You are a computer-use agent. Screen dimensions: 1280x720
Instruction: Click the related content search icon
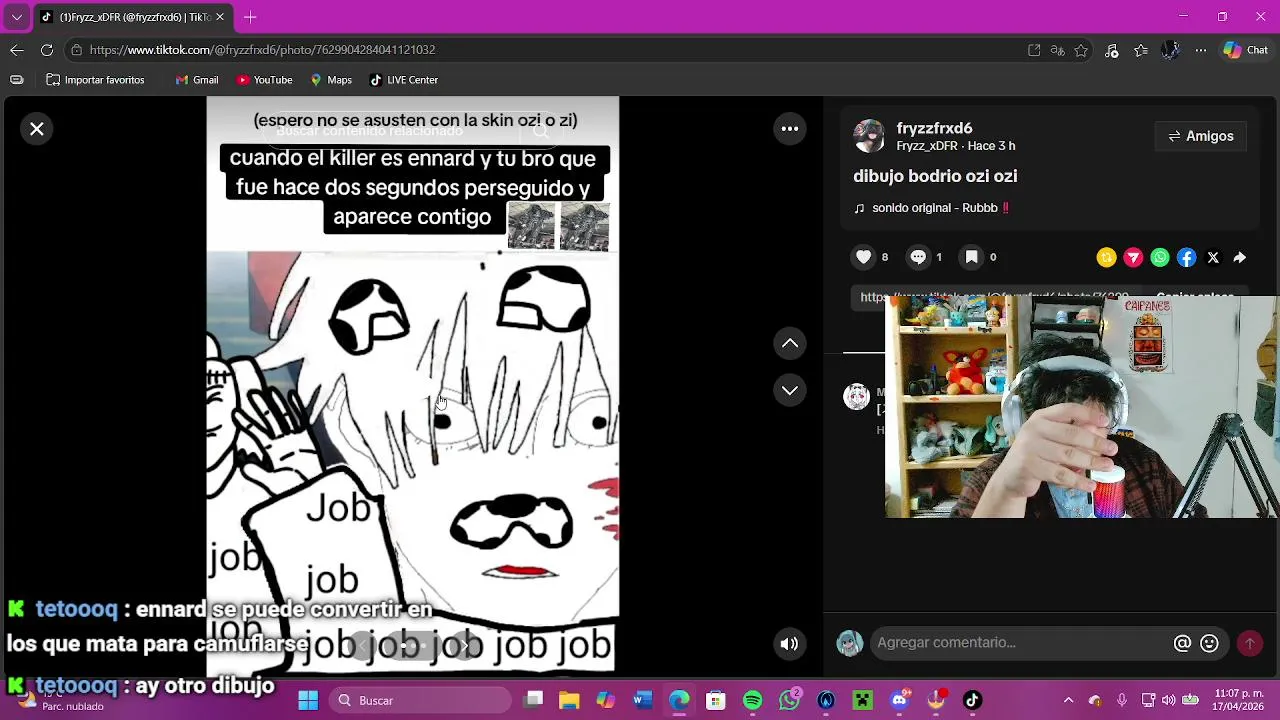(x=541, y=131)
